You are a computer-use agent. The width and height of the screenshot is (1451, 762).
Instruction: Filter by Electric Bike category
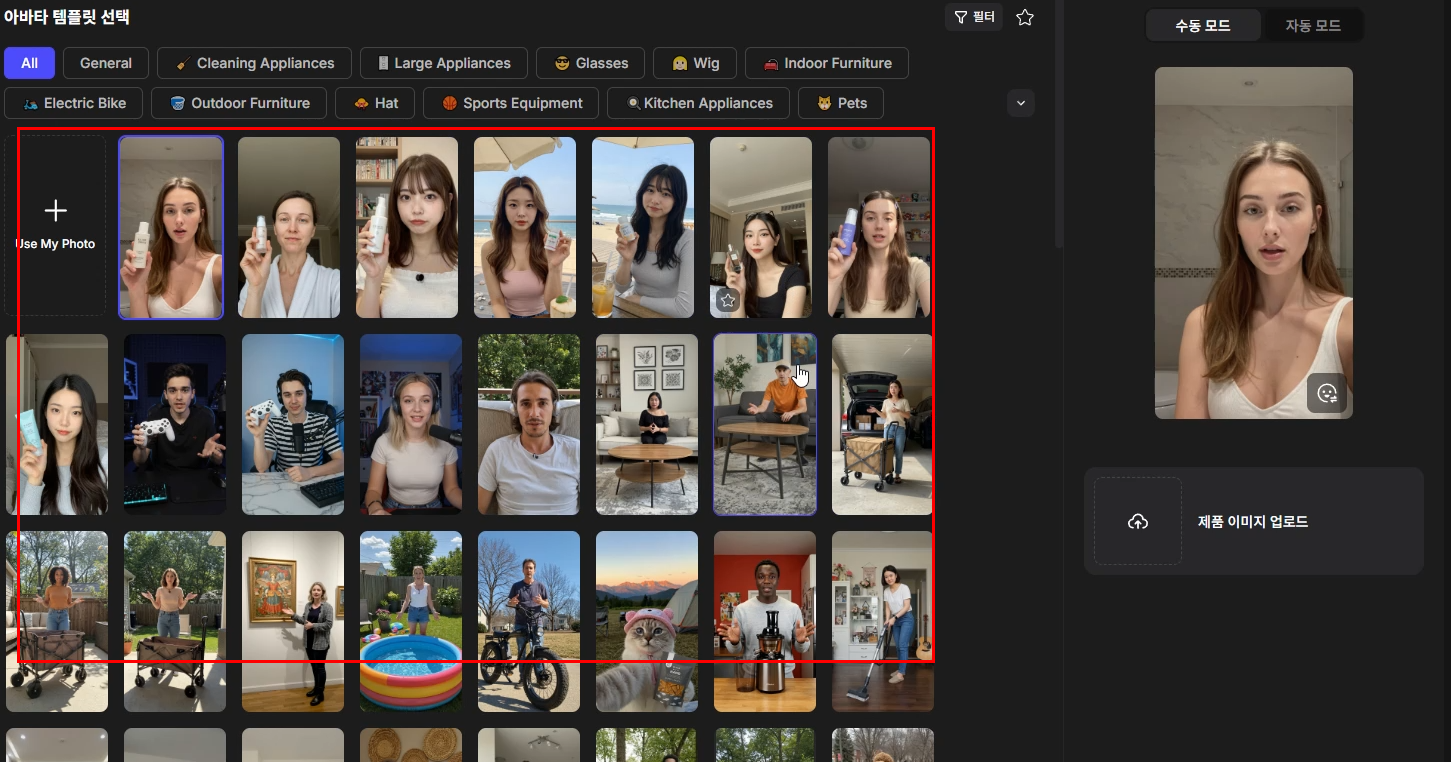[x=73, y=103]
